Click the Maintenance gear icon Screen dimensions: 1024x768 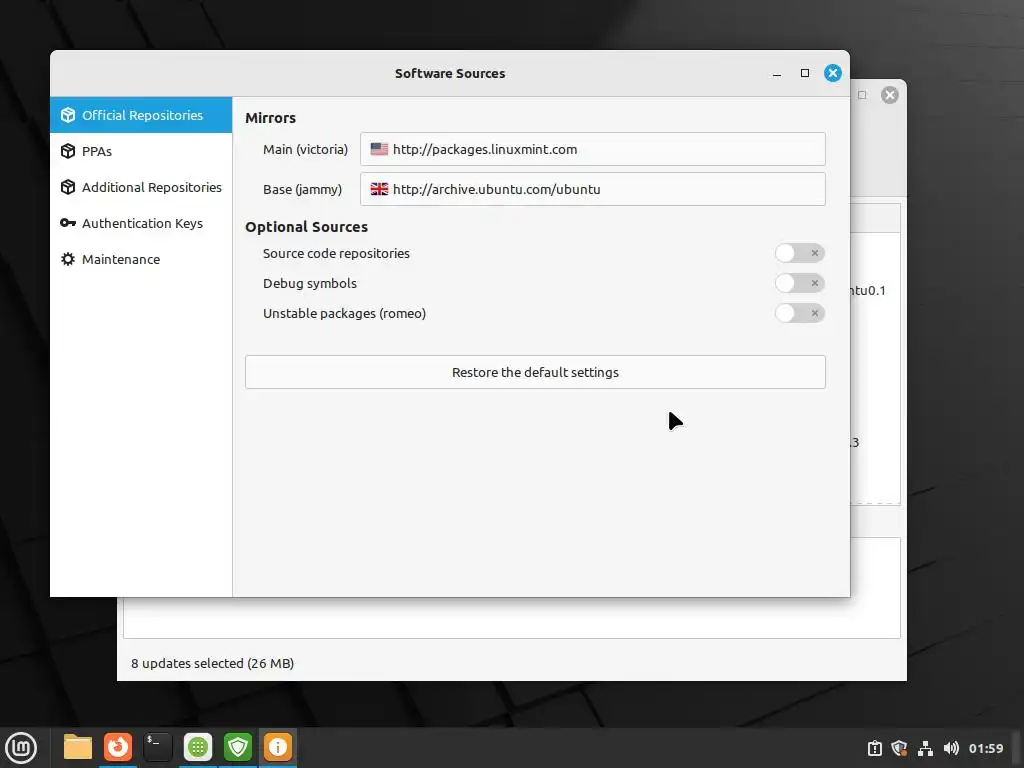[68, 259]
